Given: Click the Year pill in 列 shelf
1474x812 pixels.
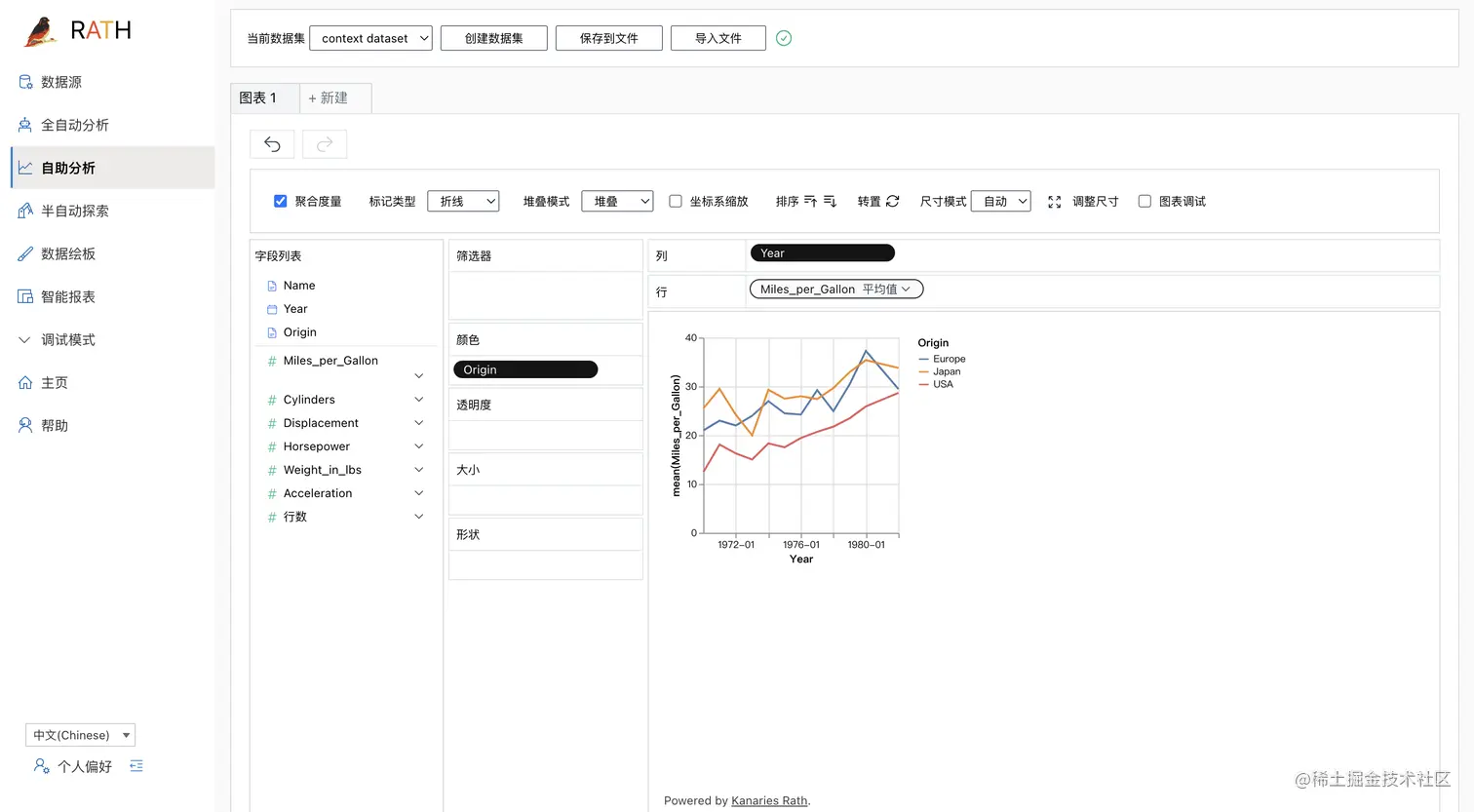Looking at the screenshot, I should (822, 253).
